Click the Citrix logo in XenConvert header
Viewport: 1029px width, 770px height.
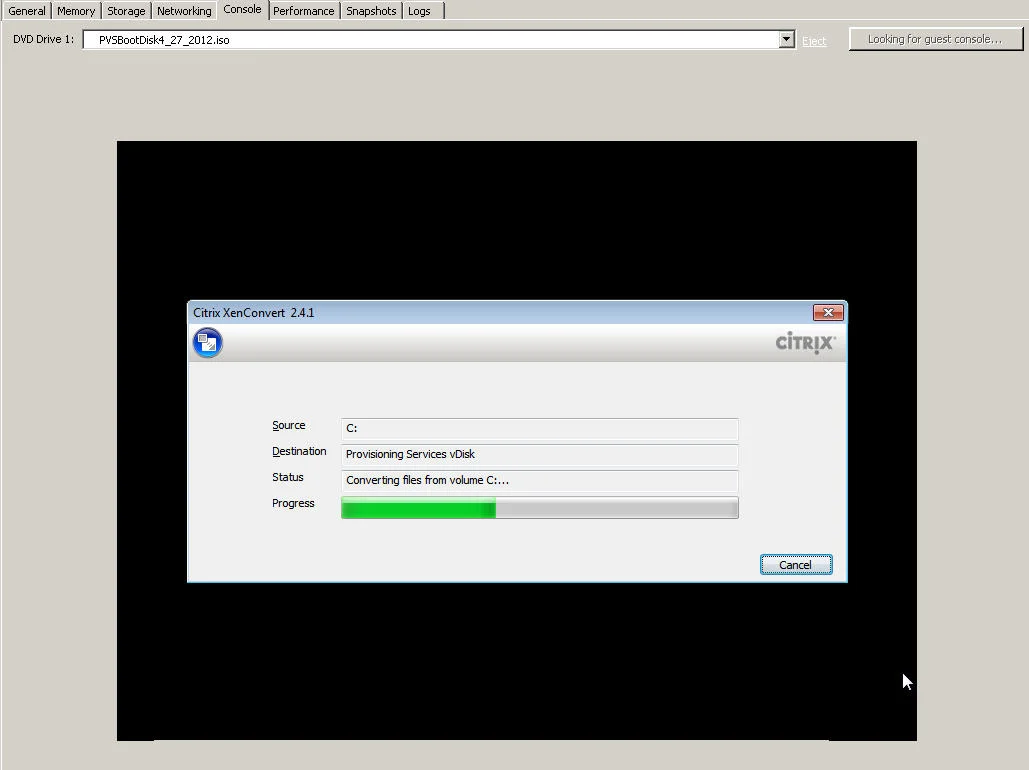[805, 343]
